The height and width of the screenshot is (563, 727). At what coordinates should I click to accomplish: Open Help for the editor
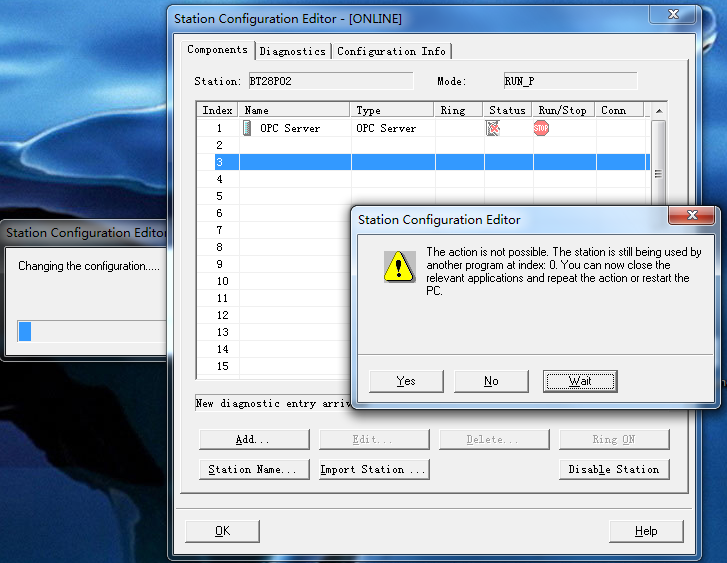pos(646,531)
